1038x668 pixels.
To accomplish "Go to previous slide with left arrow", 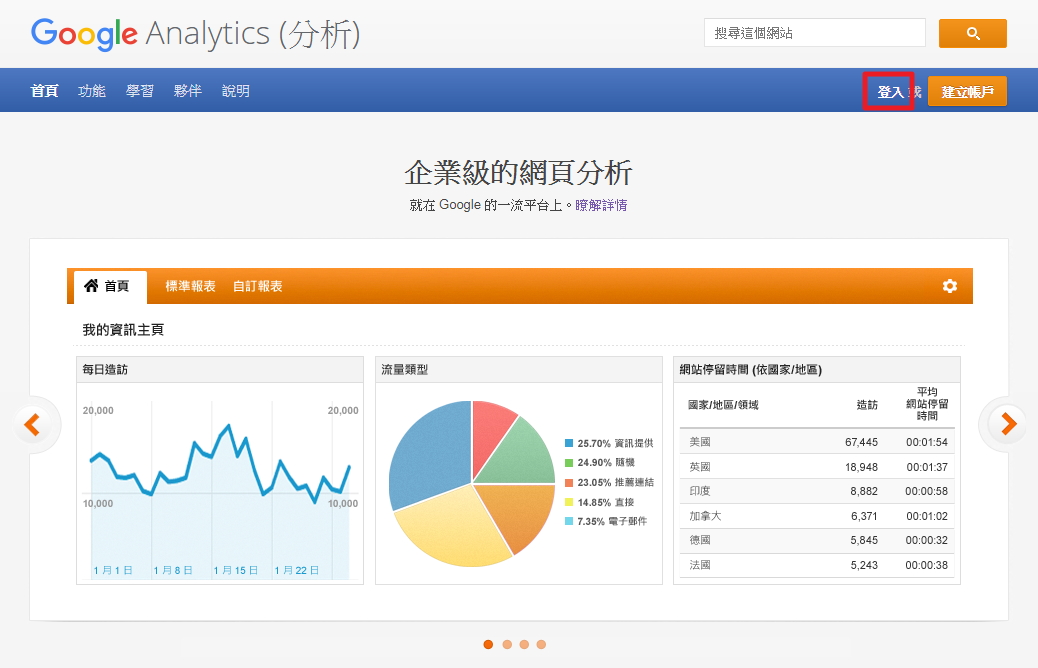I will [x=32, y=424].
